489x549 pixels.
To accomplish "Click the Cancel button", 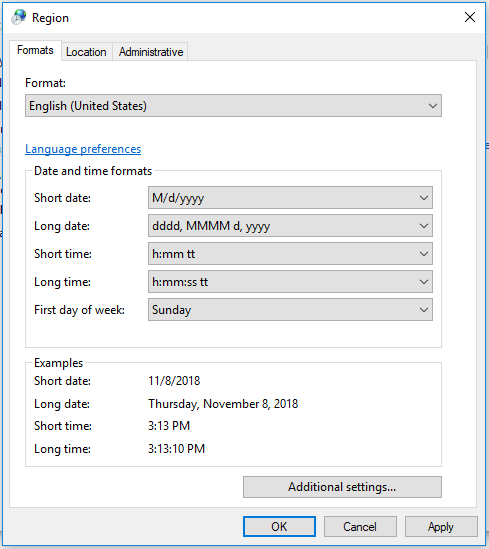I will tap(360, 527).
